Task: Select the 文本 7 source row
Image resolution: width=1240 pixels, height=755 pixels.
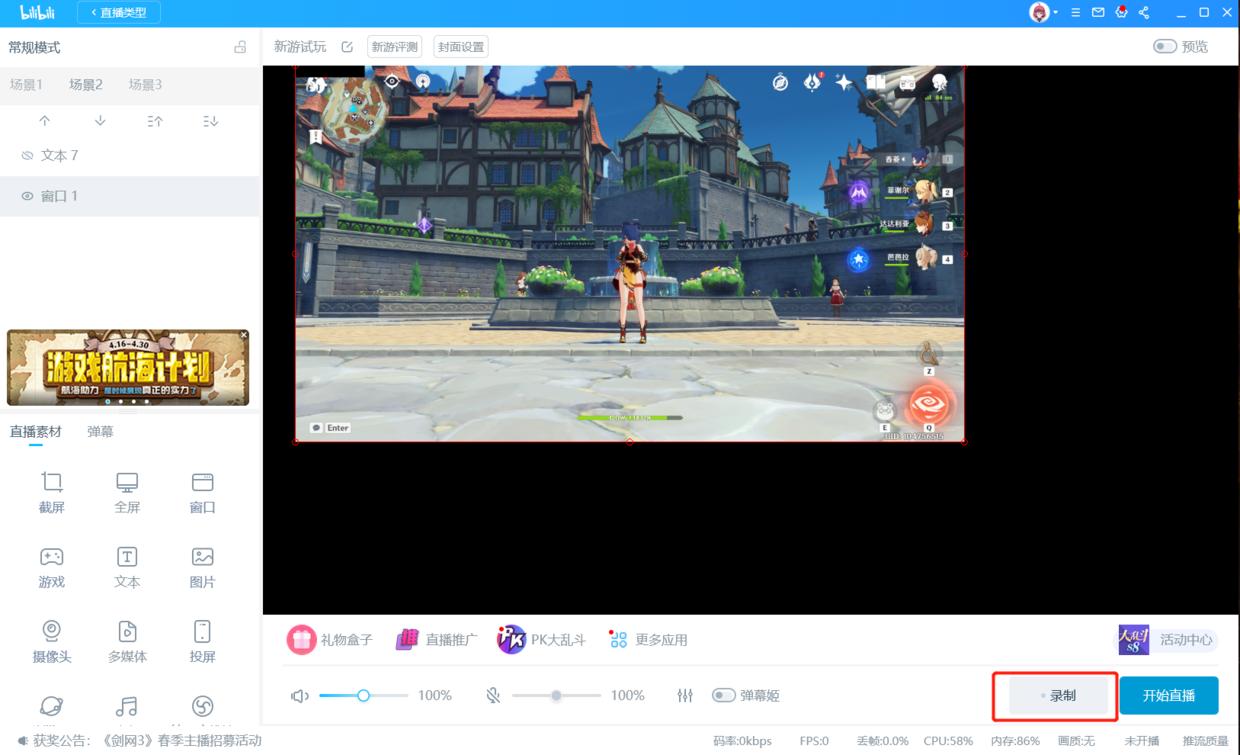Action: pos(130,156)
